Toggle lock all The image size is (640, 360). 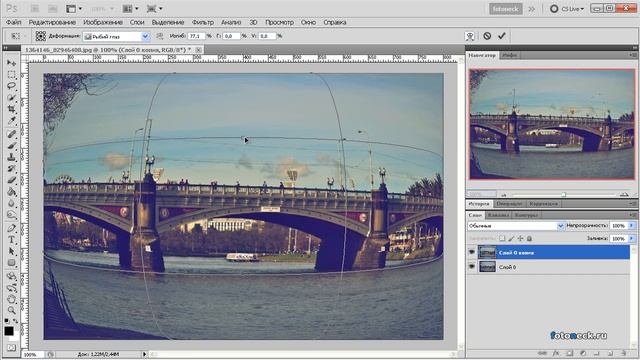coord(529,238)
